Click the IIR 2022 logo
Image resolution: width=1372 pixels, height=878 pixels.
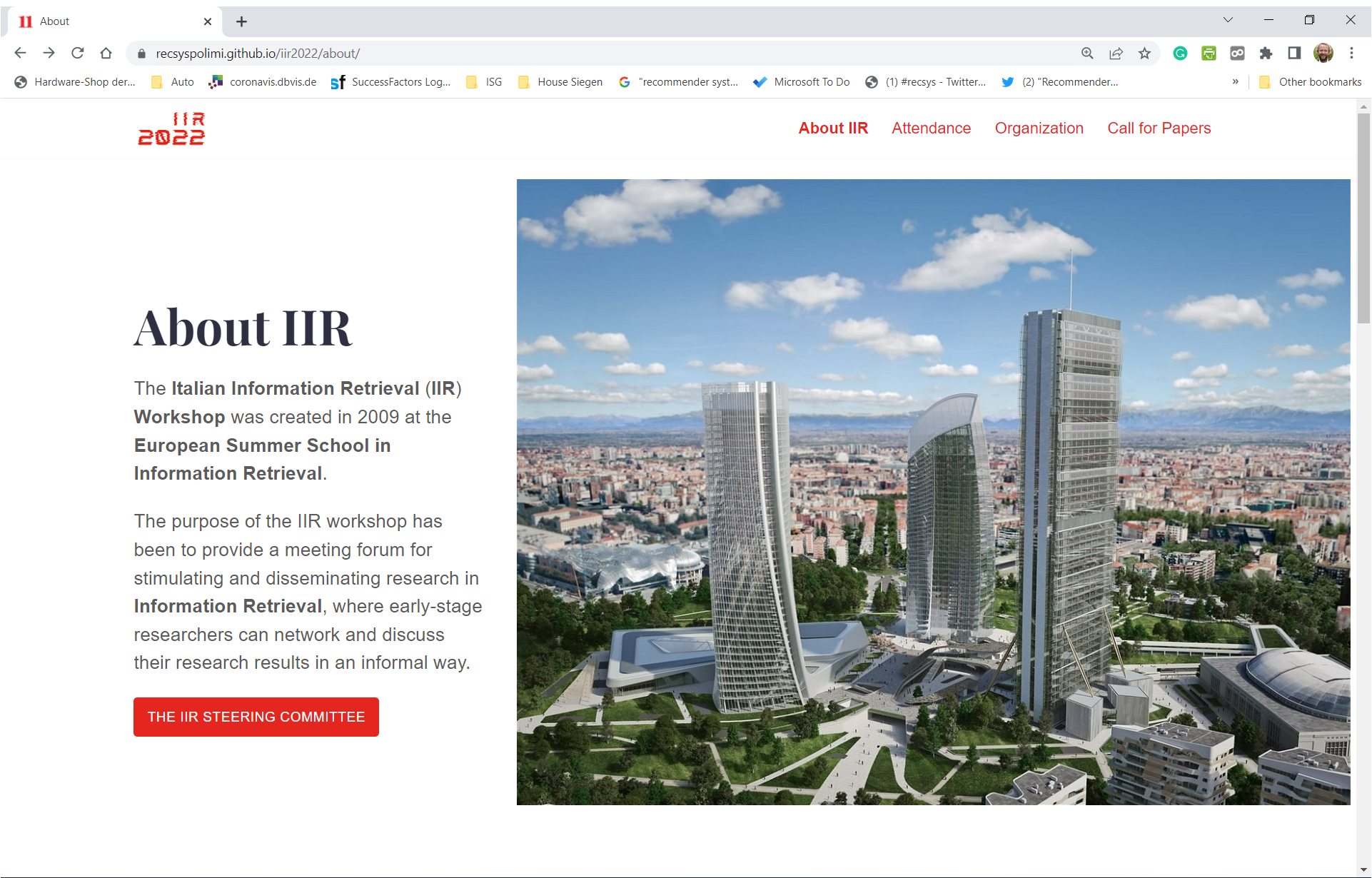(x=171, y=128)
